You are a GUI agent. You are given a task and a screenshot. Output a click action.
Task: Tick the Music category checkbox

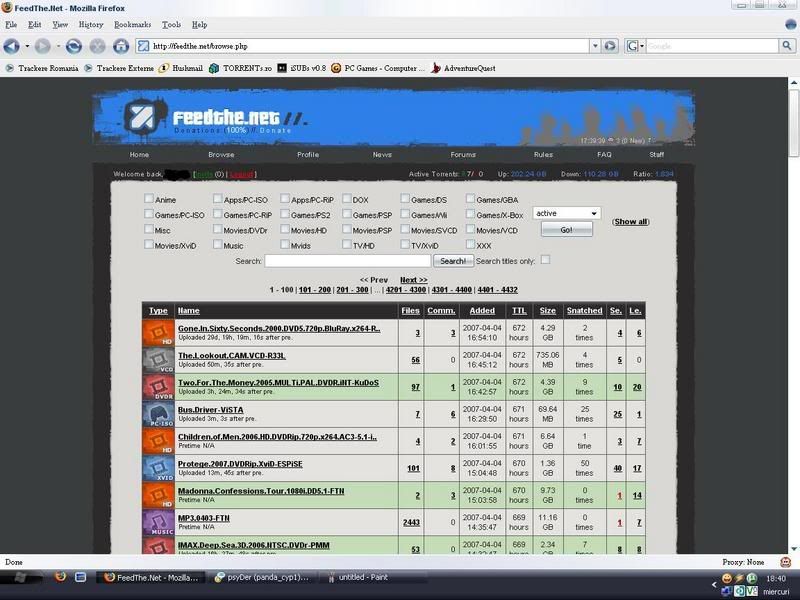pyautogui.click(x=218, y=244)
